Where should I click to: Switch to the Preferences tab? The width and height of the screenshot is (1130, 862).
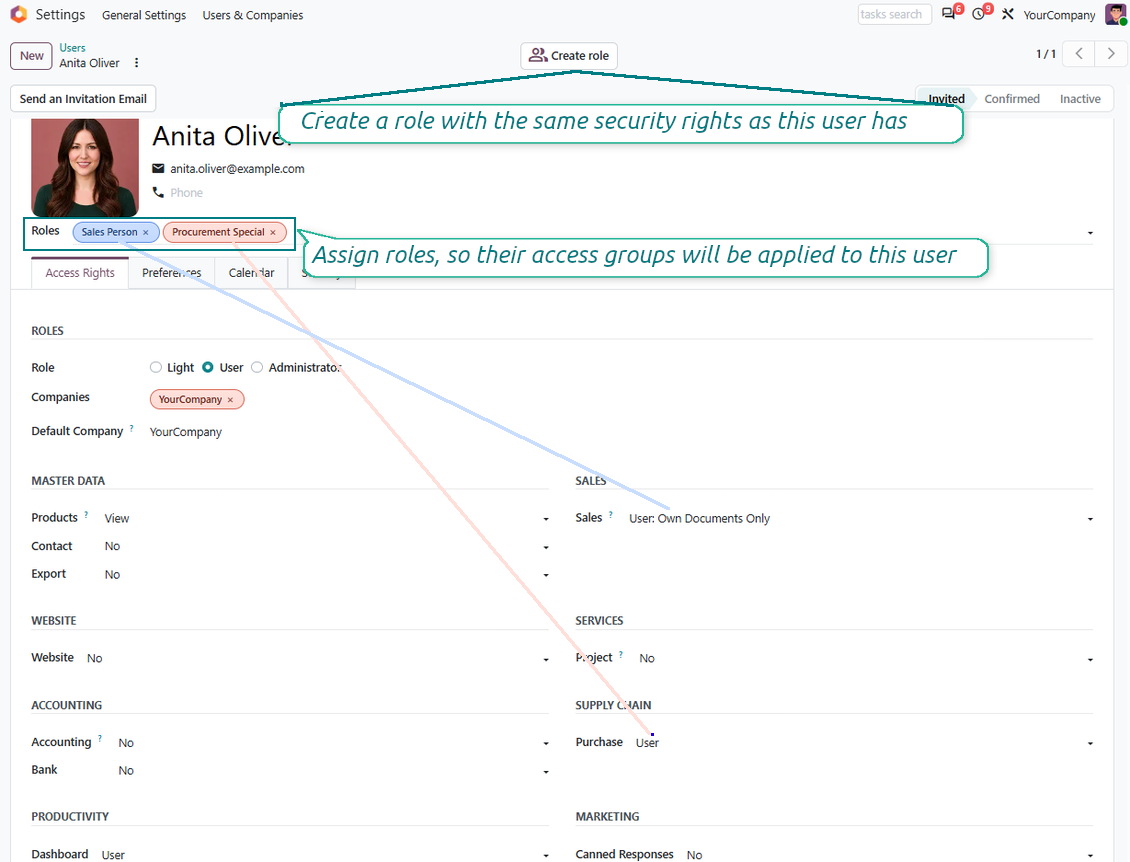[x=172, y=272]
